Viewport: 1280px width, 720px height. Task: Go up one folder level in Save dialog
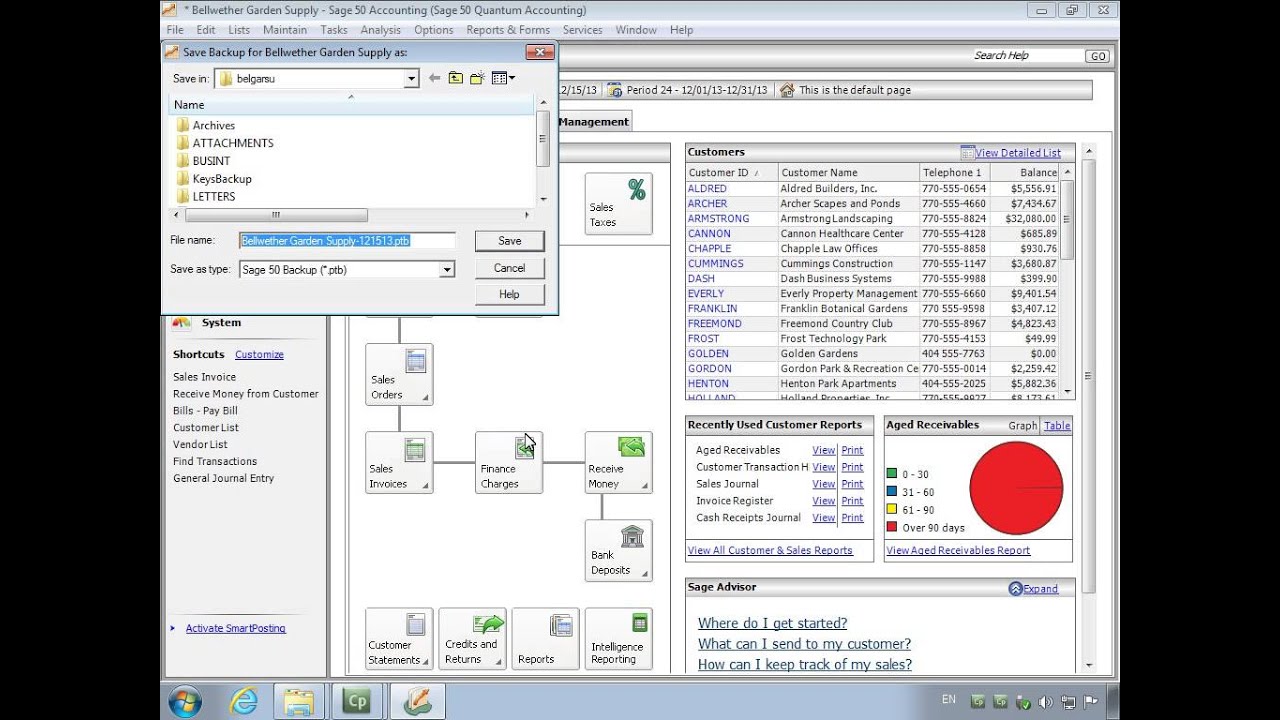[x=456, y=78]
